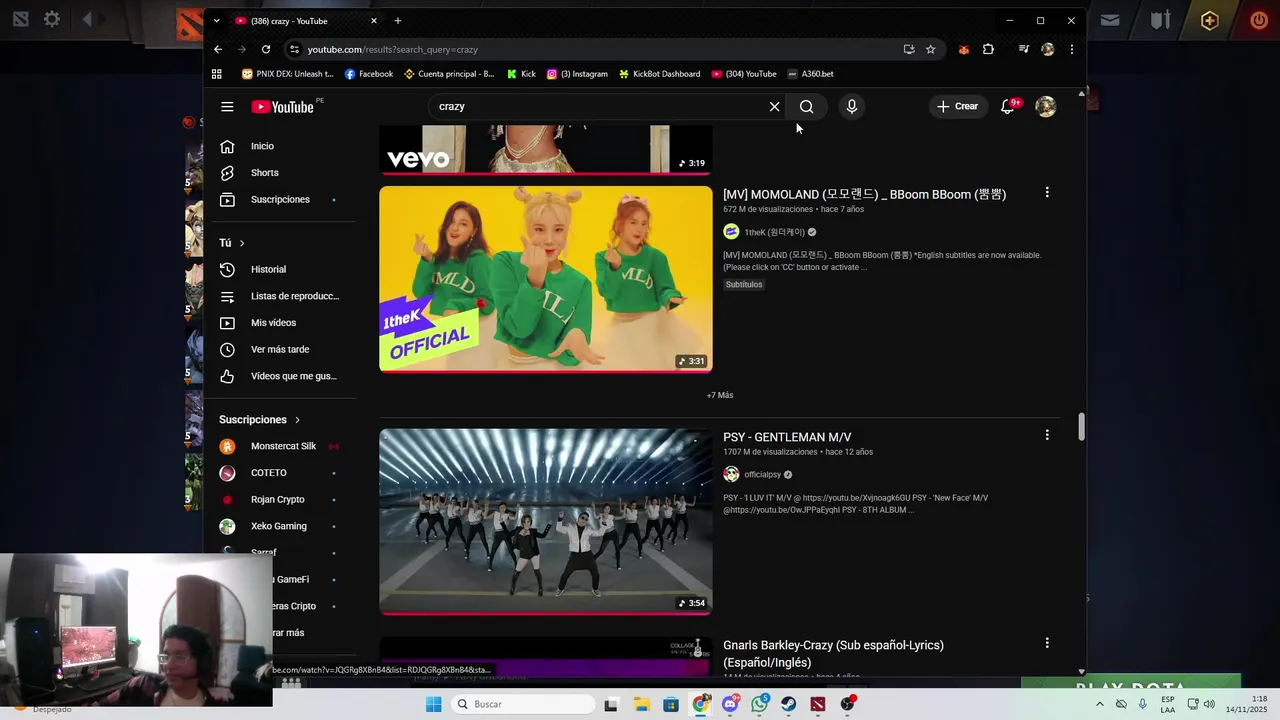The width and height of the screenshot is (1280, 720).
Task: Open the Kick bookmark
Action: [x=521, y=74]
